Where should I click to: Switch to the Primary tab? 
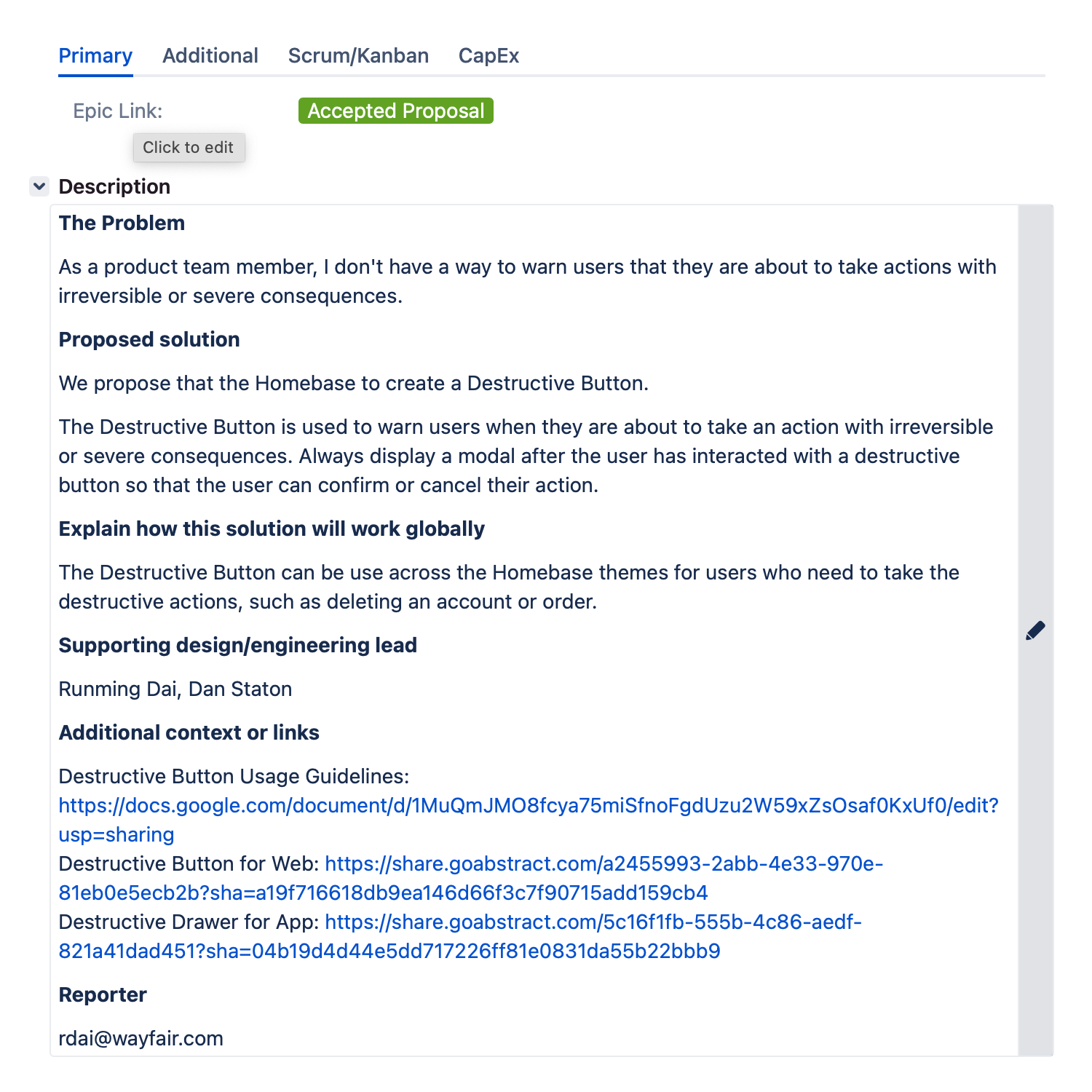(x=95, y=56)
